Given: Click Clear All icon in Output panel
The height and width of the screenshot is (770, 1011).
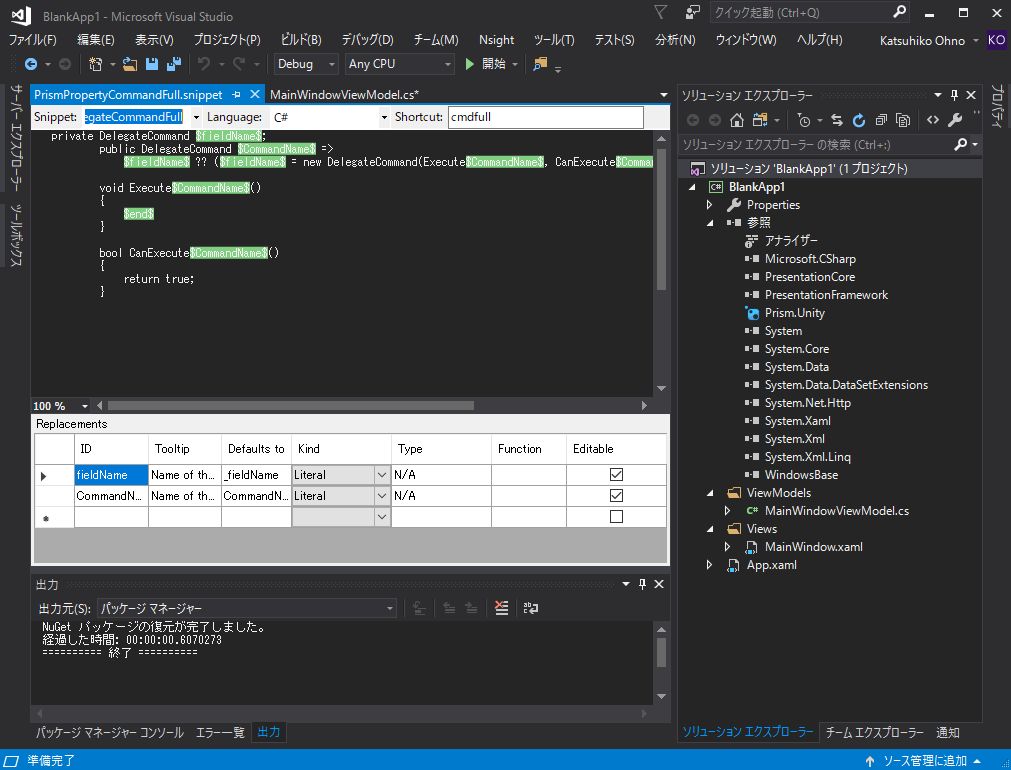Looking at the screenshot, I should (x=501, y=608).
